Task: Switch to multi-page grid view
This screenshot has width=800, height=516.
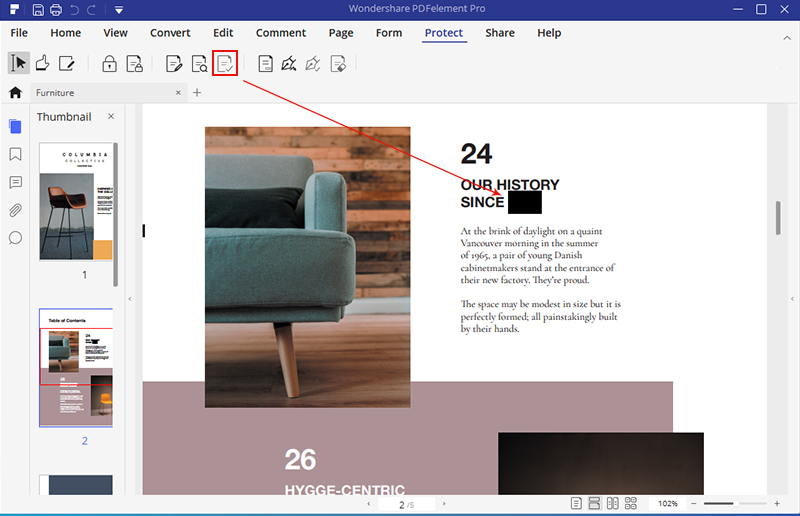Action: tap(631, 503)
